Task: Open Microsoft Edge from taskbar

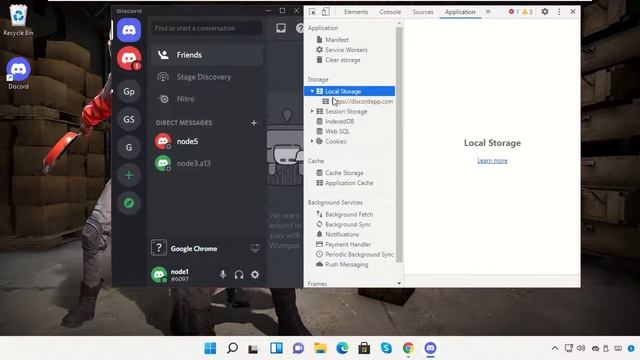Action: click(x=342, y=348)
